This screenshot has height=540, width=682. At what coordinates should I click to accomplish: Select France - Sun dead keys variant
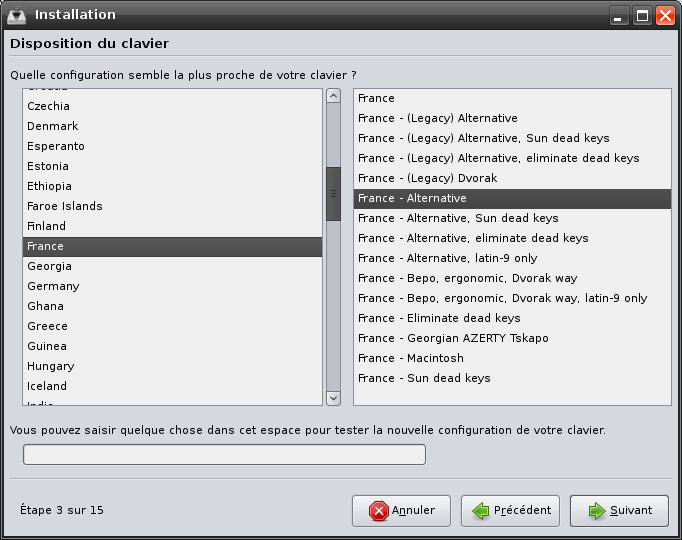512,378
